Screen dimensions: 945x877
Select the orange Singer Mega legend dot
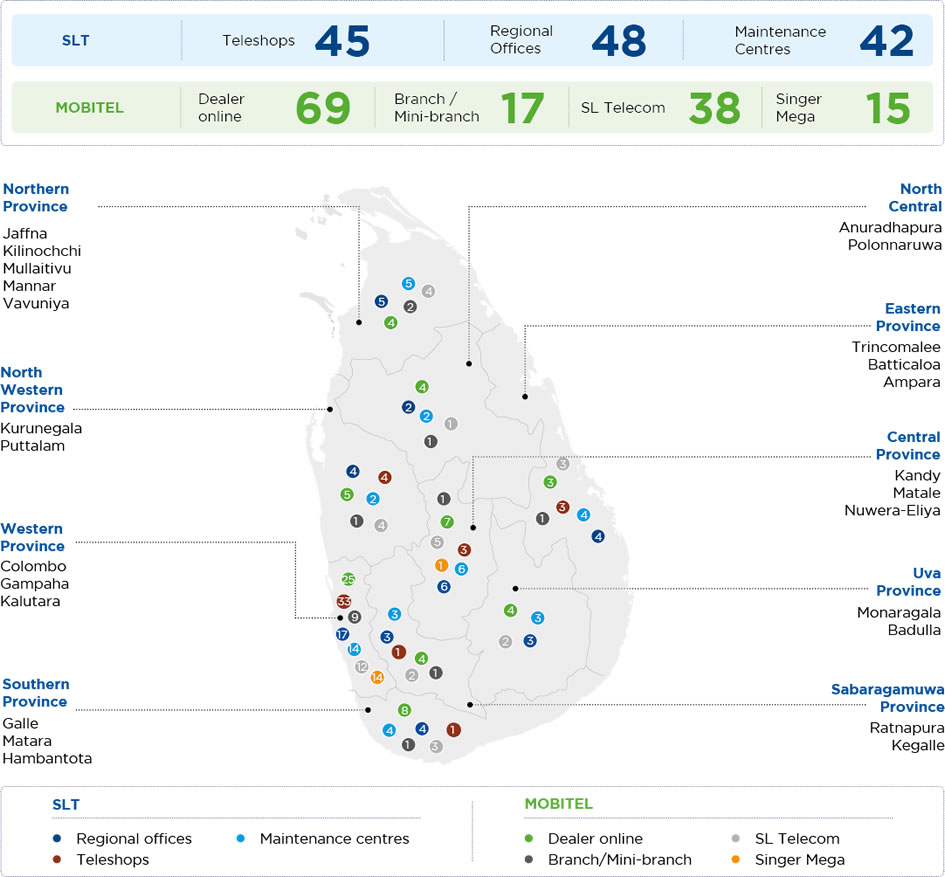735,860
